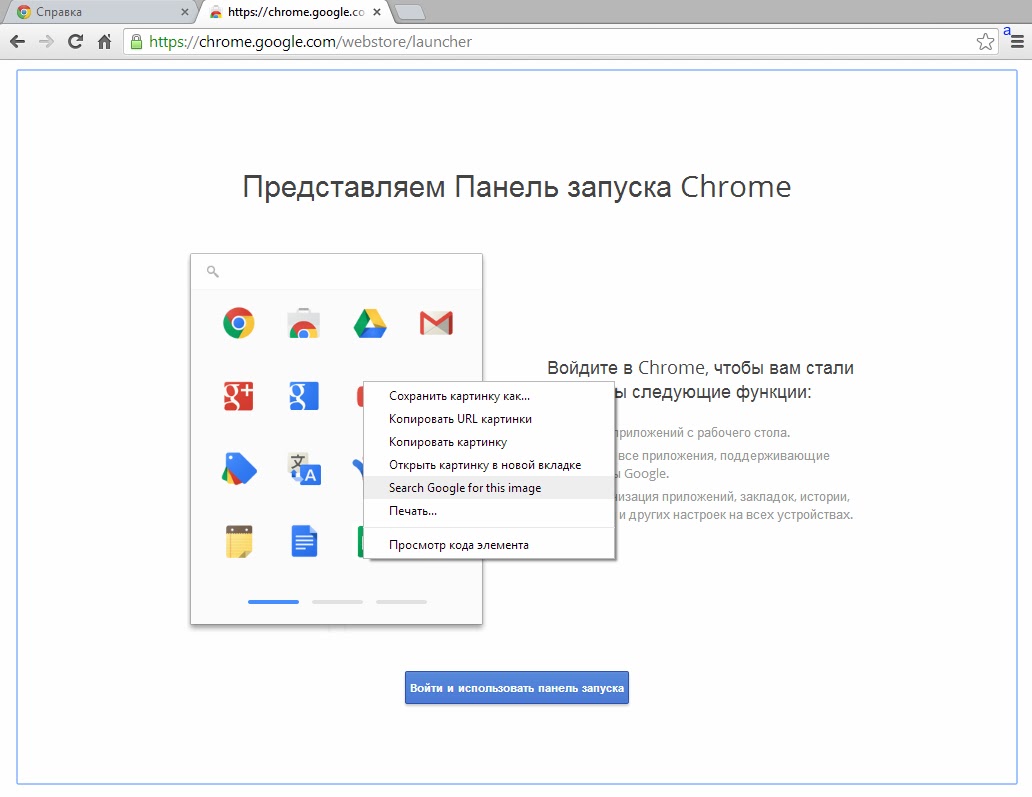Choose Копировать URL картинки

(489, 419)
